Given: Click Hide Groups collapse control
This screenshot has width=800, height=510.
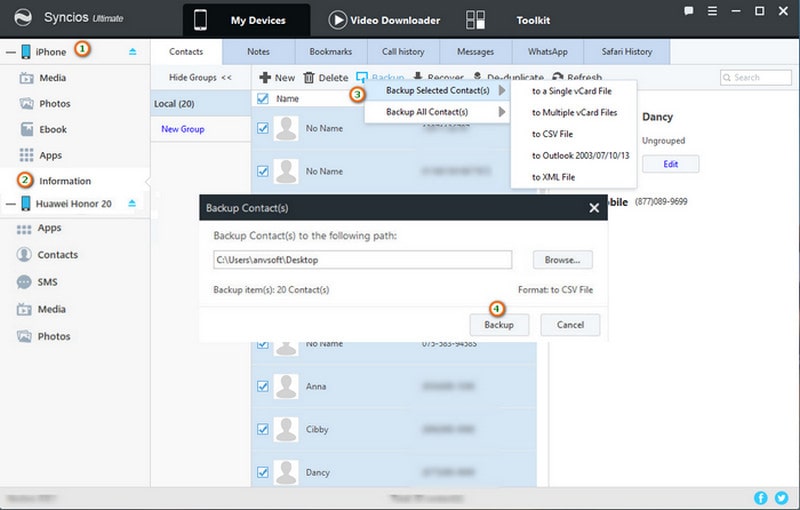Looking at the screenshot, I should point(201,78).
